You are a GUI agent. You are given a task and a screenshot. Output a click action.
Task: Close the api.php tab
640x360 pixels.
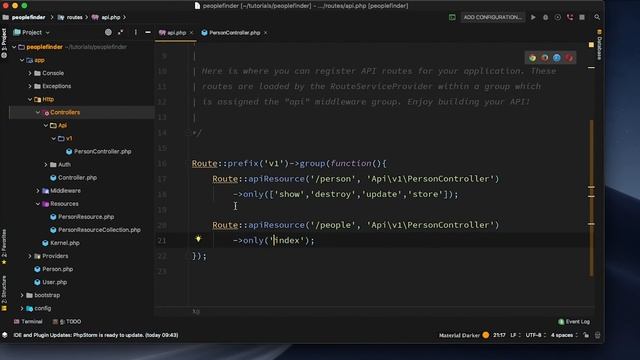pyautogui.click(x=191, y=33)
